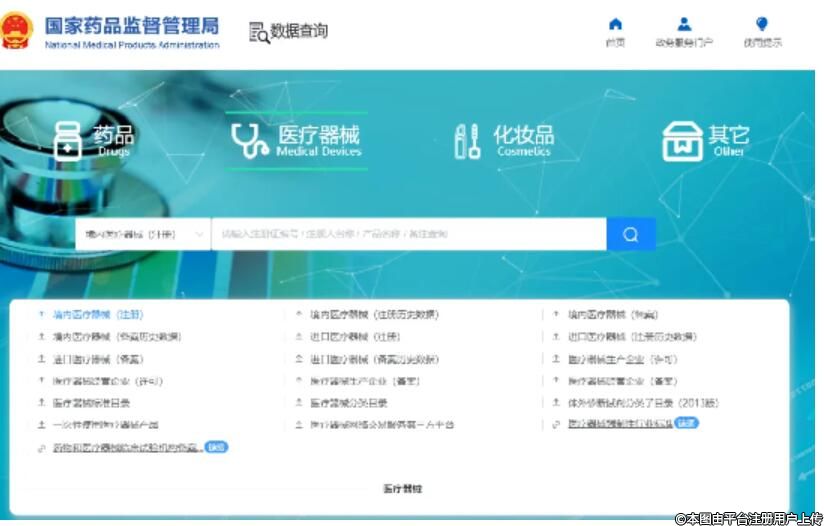
Task: Select the 化妆品 Cosmetics tab
Action: [523, 135]
